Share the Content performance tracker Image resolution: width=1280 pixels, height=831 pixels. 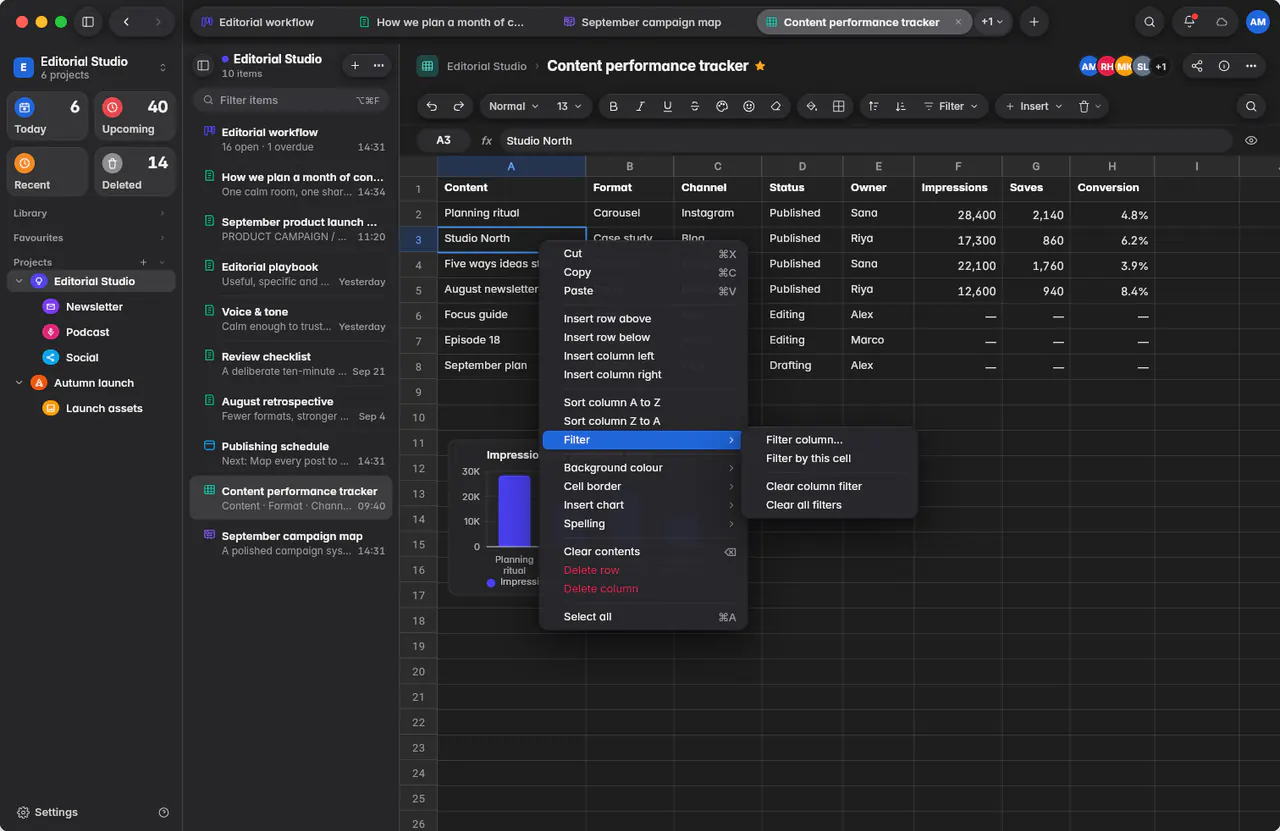click(x=1197, y=66)
